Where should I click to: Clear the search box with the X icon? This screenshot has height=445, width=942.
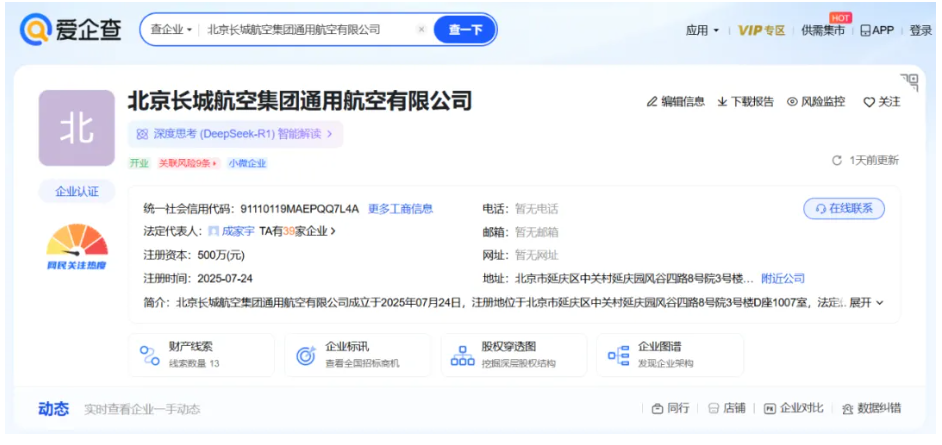coord(421,30)
